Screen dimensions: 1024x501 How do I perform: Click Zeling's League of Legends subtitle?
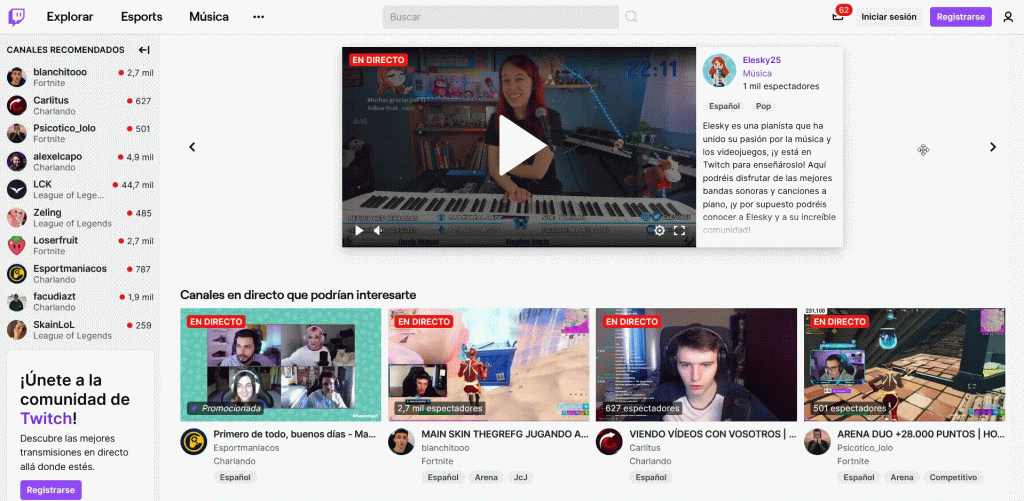pyautogui.click(x=72, y=223)
